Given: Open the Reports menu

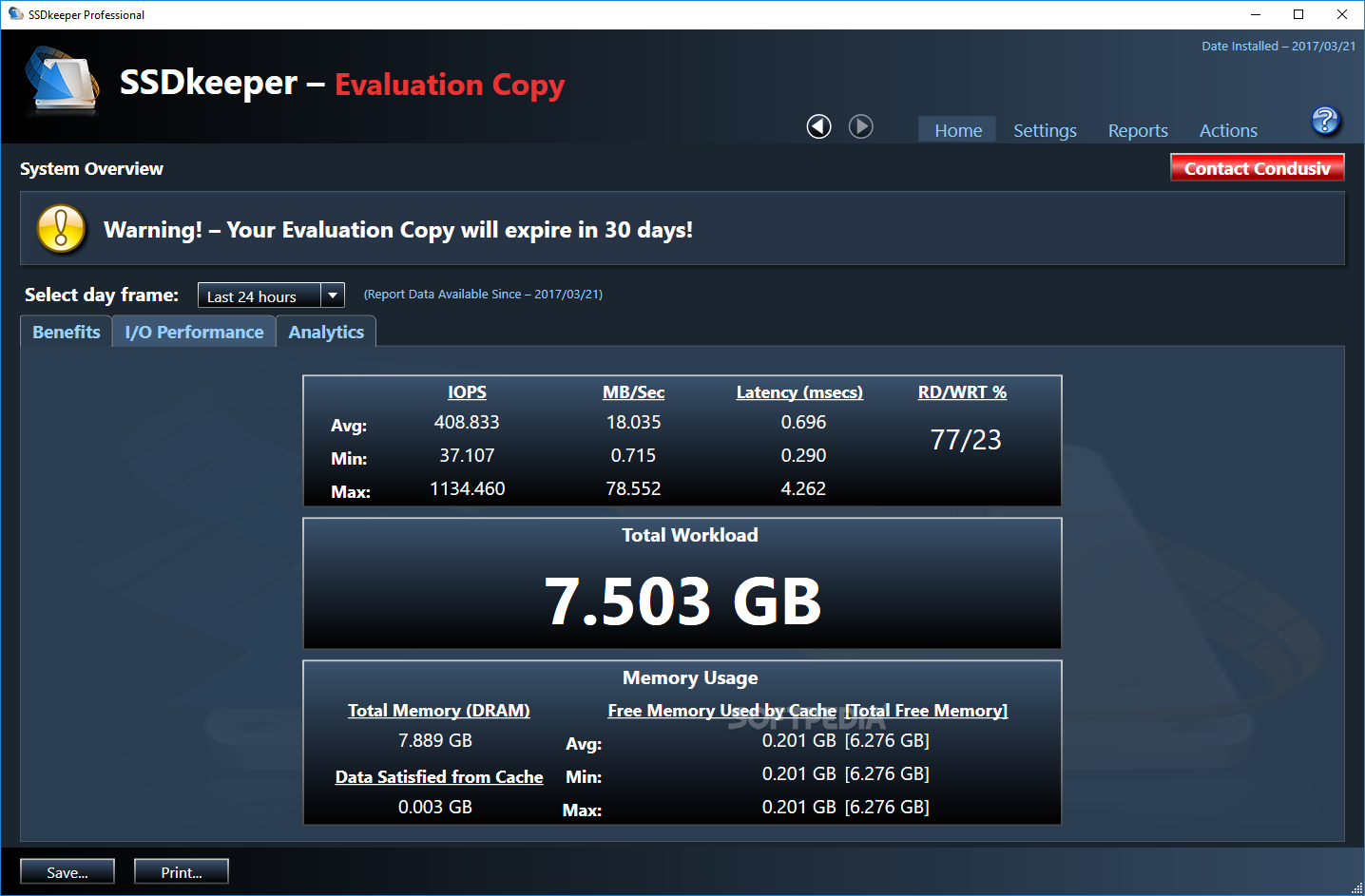Looking at the screenshot, I should [1138, 130].
